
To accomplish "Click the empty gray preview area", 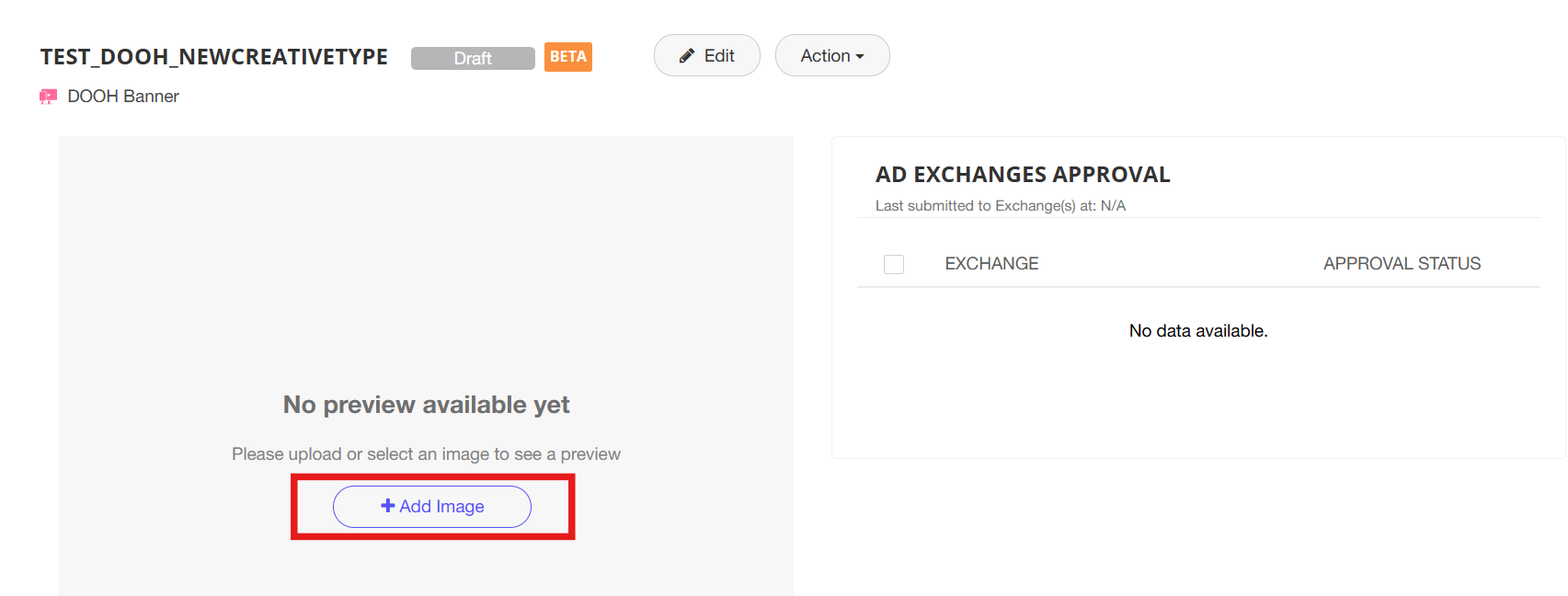I will (x=426, y=258).
